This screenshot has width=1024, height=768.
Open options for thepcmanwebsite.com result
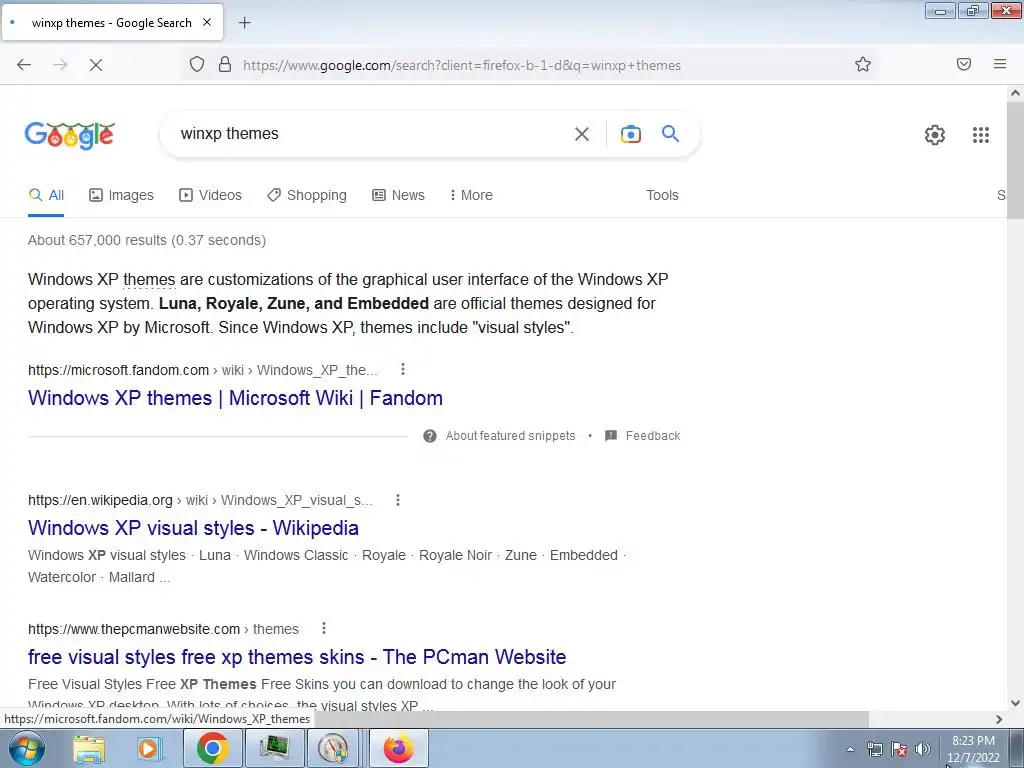tap(324, 629)
